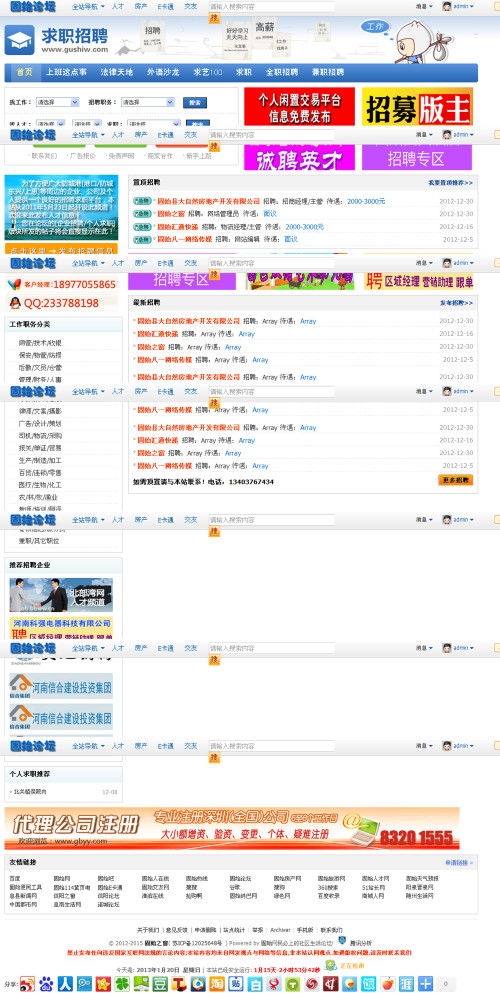Share the page to Sina Weibo
Screen dimensions: 500x993
[x=27, y=984]
